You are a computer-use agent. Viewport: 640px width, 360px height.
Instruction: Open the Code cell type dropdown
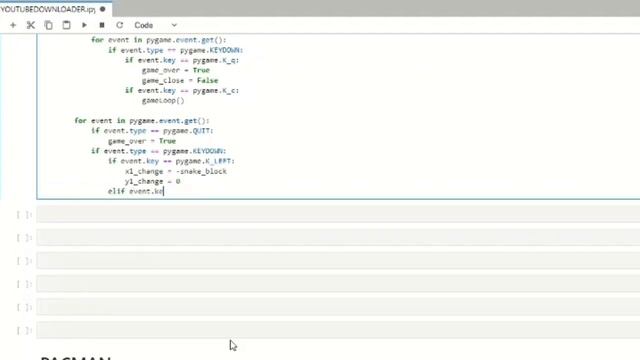[x=156, y=25]
